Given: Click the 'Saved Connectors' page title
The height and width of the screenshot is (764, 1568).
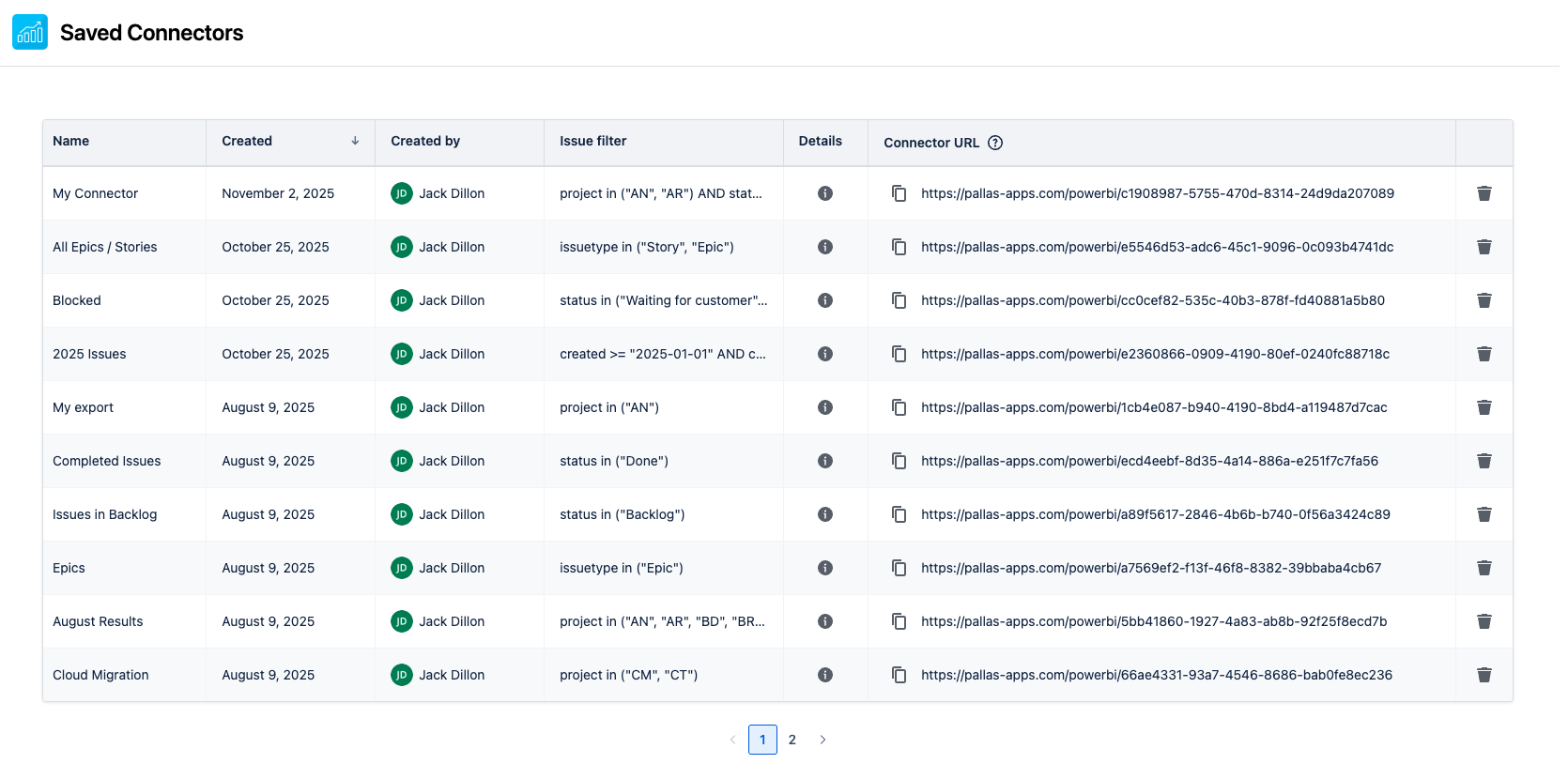Looking at the screenshot, I should point(151,33).
